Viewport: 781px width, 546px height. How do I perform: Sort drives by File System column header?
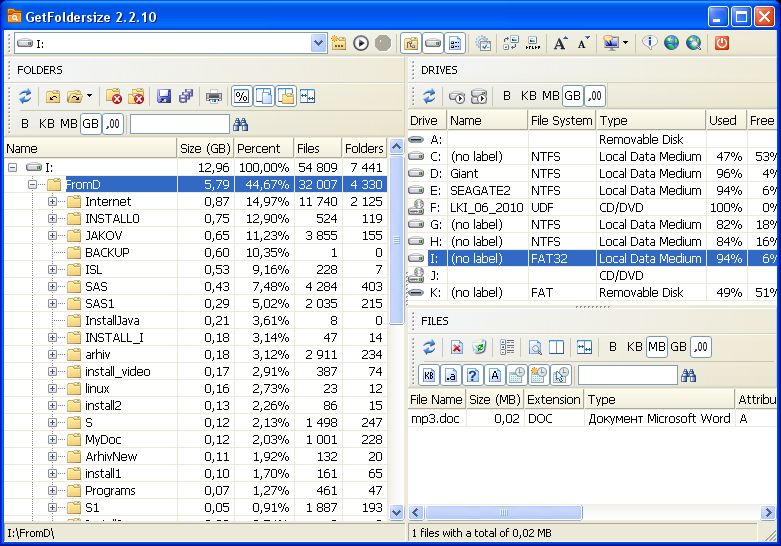561,121
